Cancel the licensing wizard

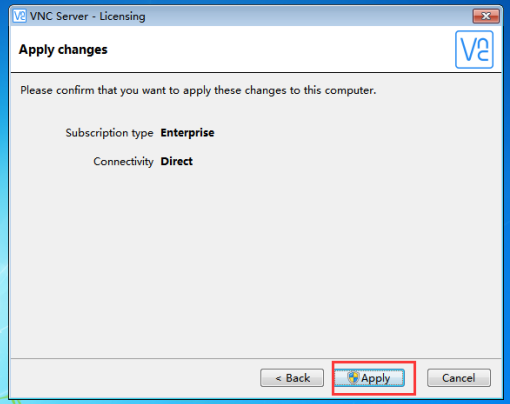coord(459,378)
